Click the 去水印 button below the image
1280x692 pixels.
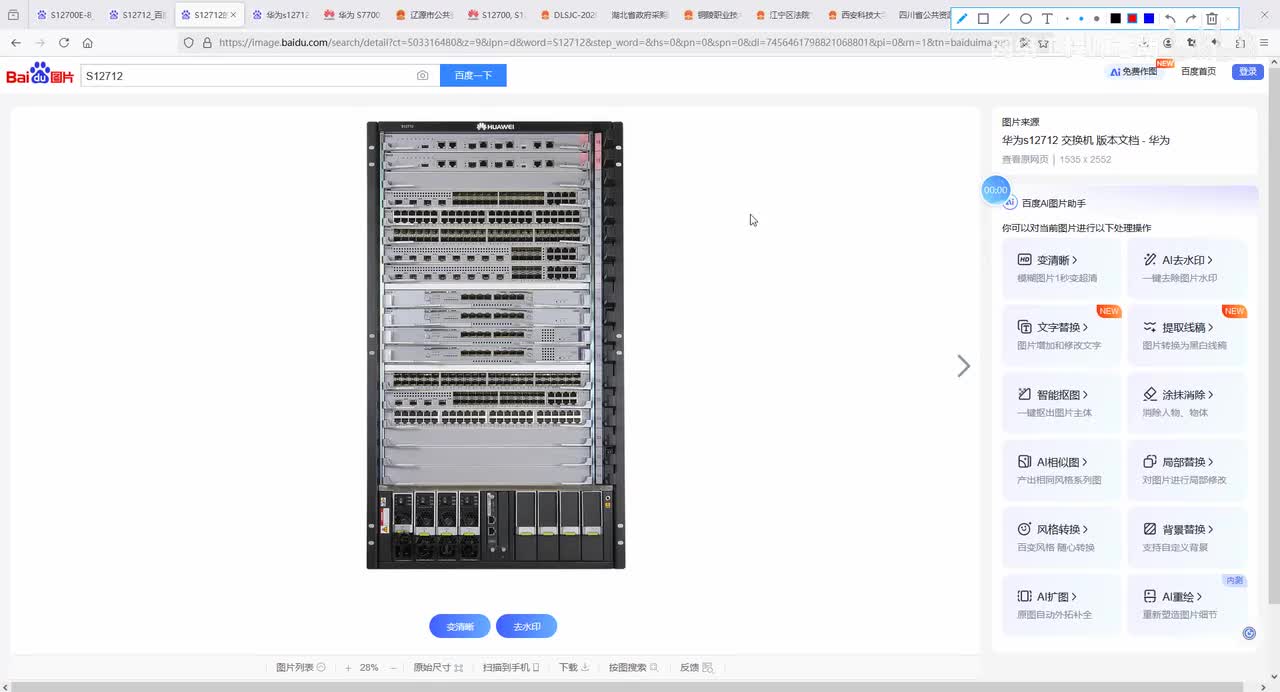526,626
